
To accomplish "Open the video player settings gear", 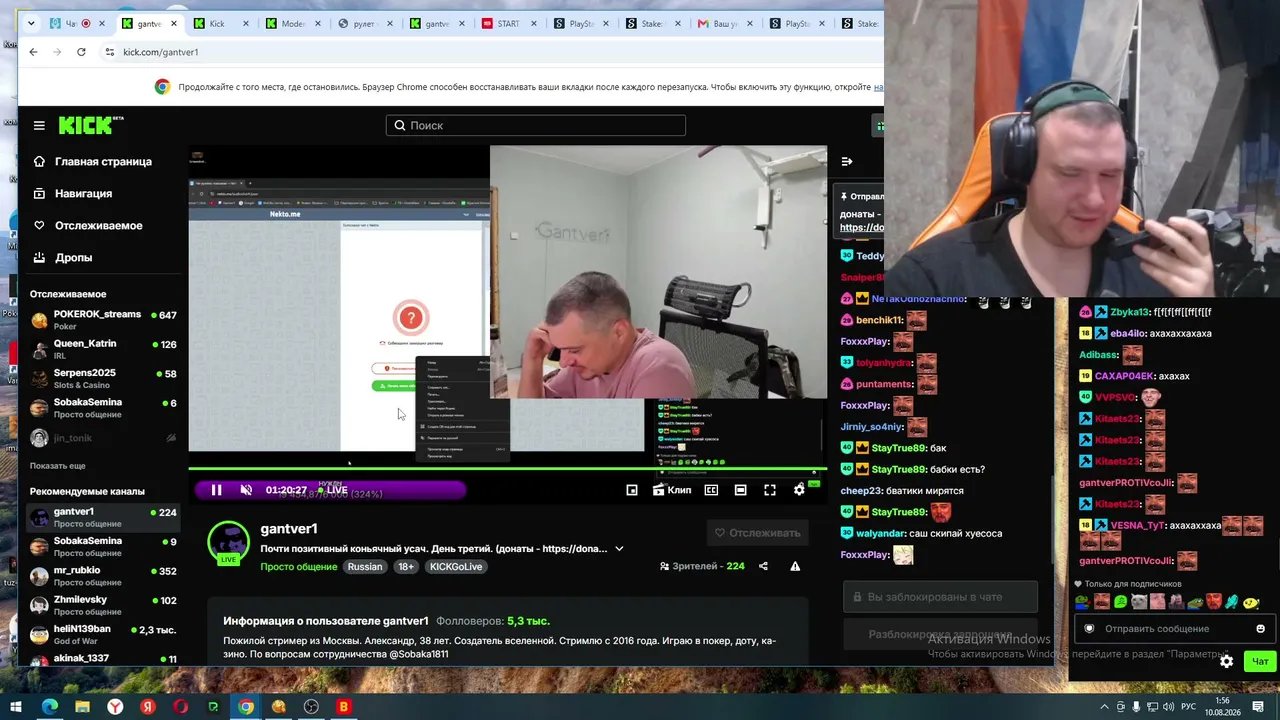I will point(799,490).
